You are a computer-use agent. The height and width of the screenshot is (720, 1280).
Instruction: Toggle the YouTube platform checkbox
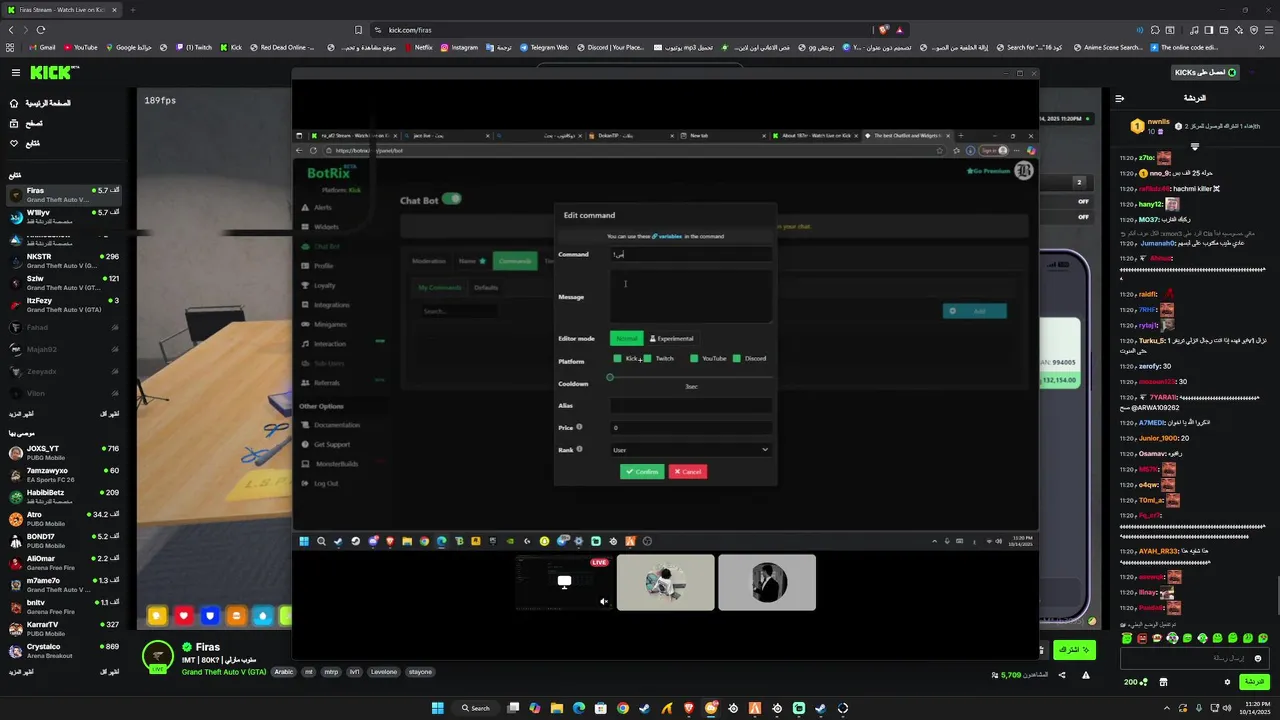tap(694, 358)
